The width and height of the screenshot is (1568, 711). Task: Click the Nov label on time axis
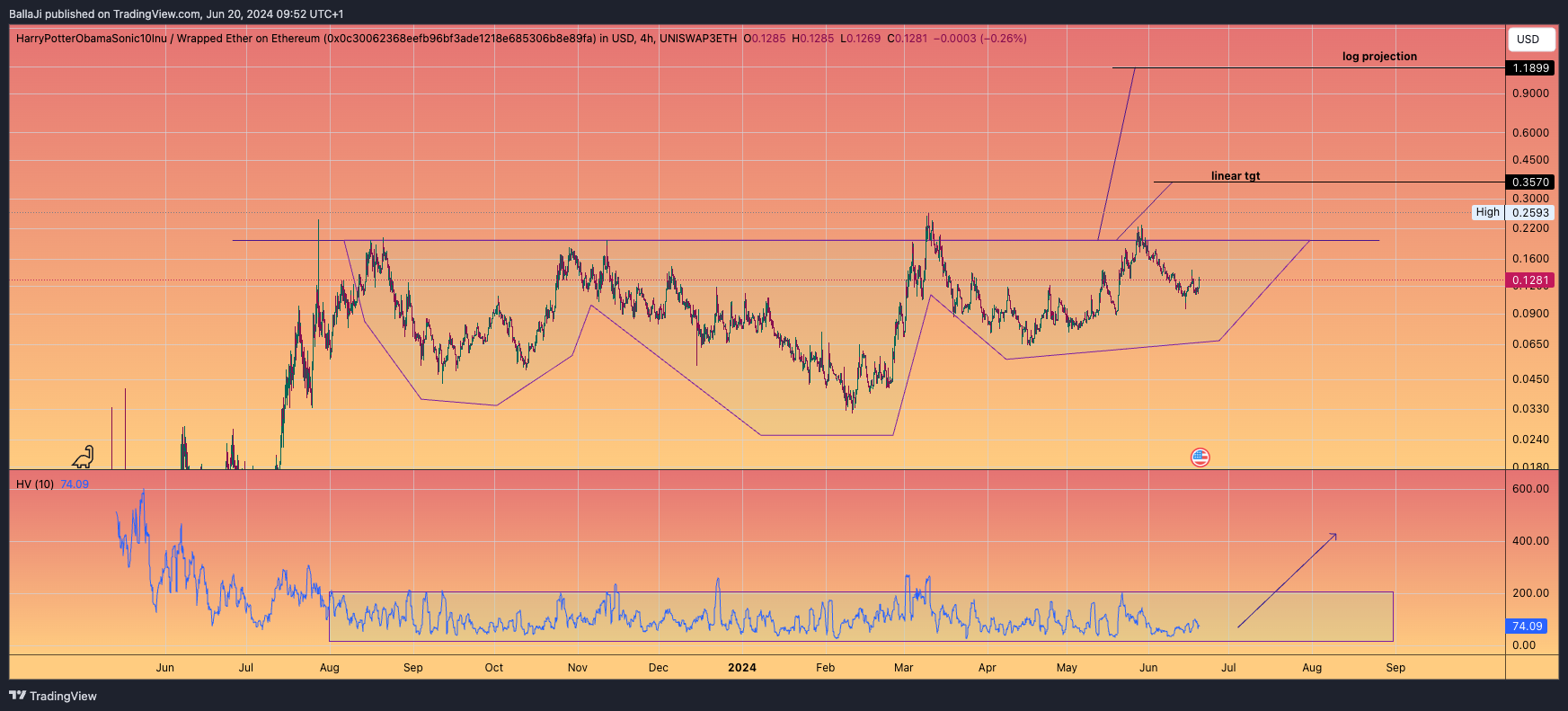[578, 668]
